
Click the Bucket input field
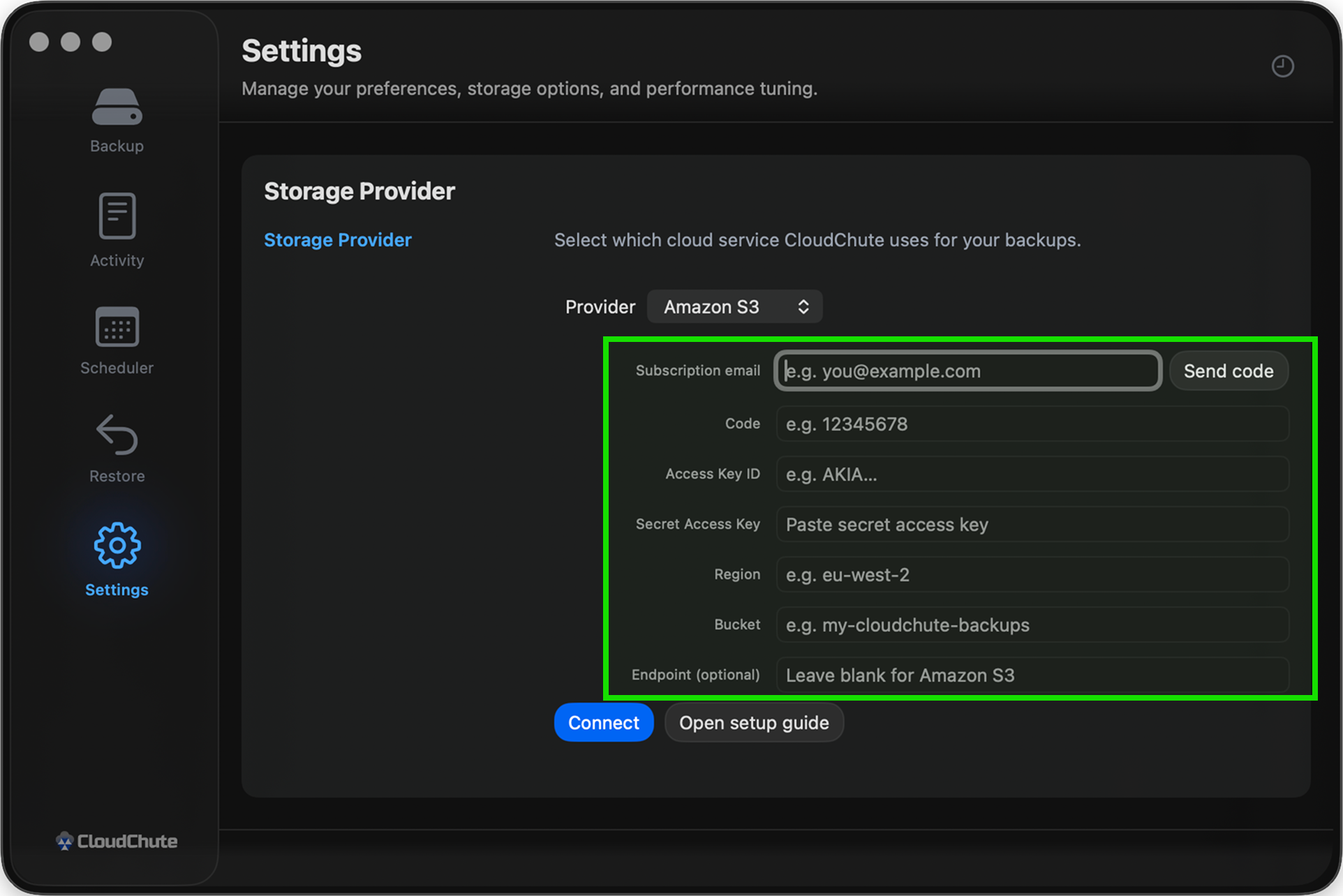(x=1032, y=625)
